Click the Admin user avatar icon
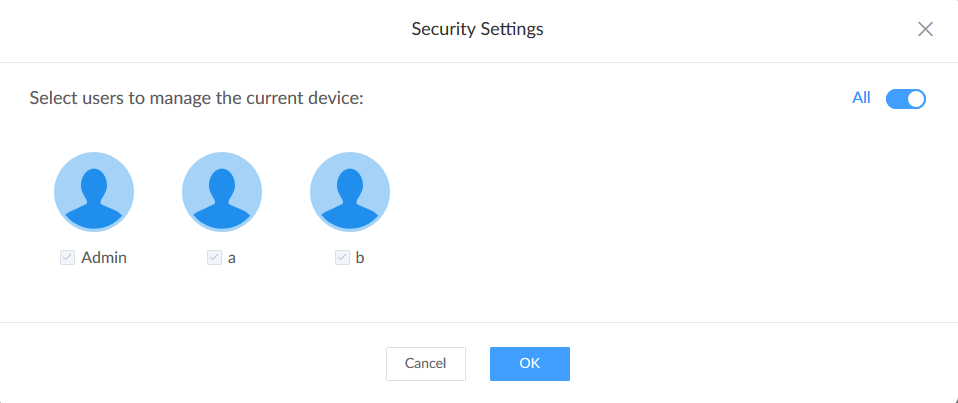The width and height of the screenshot is (958, 403). coord(94,193)
